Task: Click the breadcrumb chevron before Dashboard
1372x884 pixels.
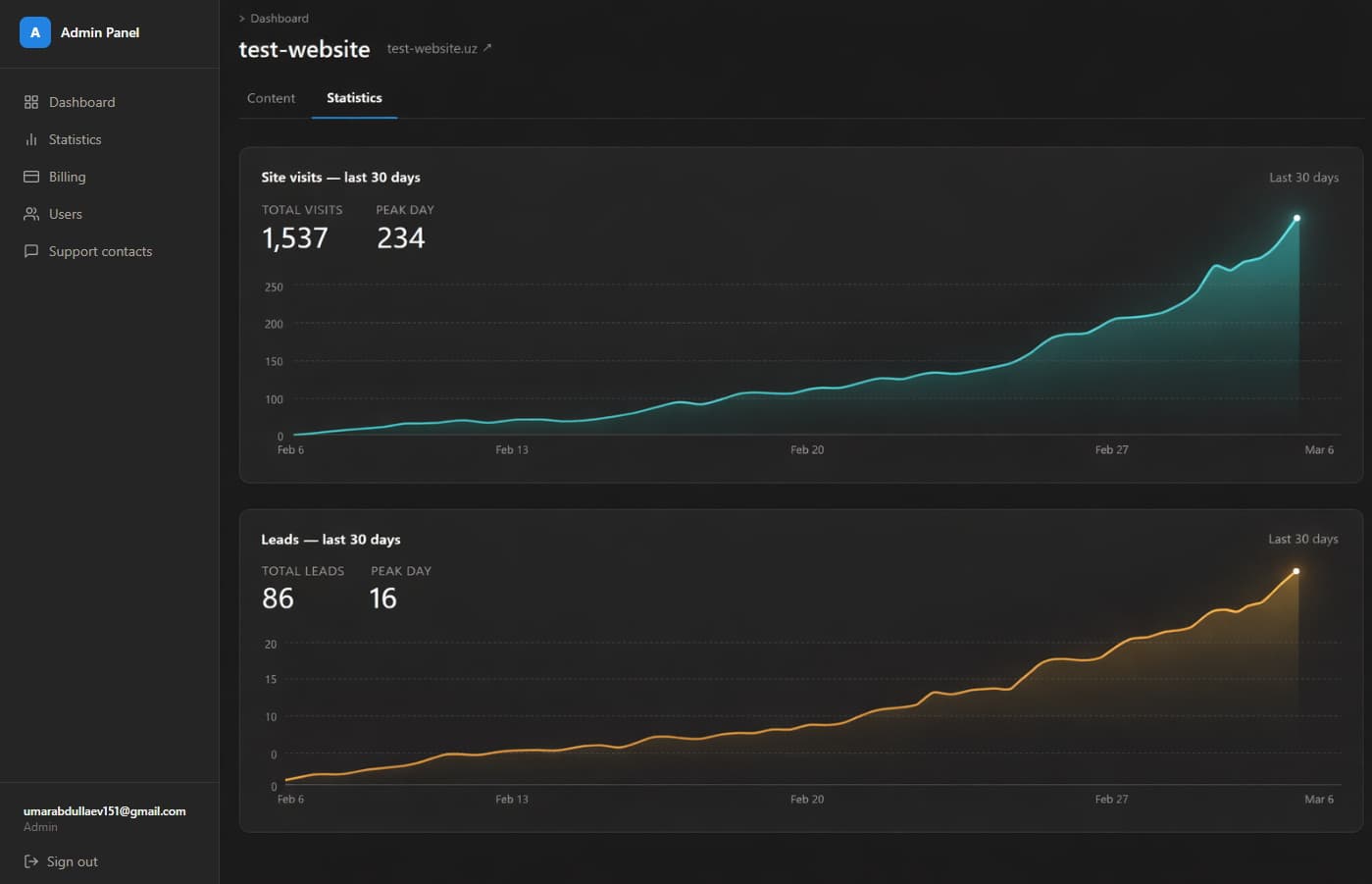Action: coord(242,19)
